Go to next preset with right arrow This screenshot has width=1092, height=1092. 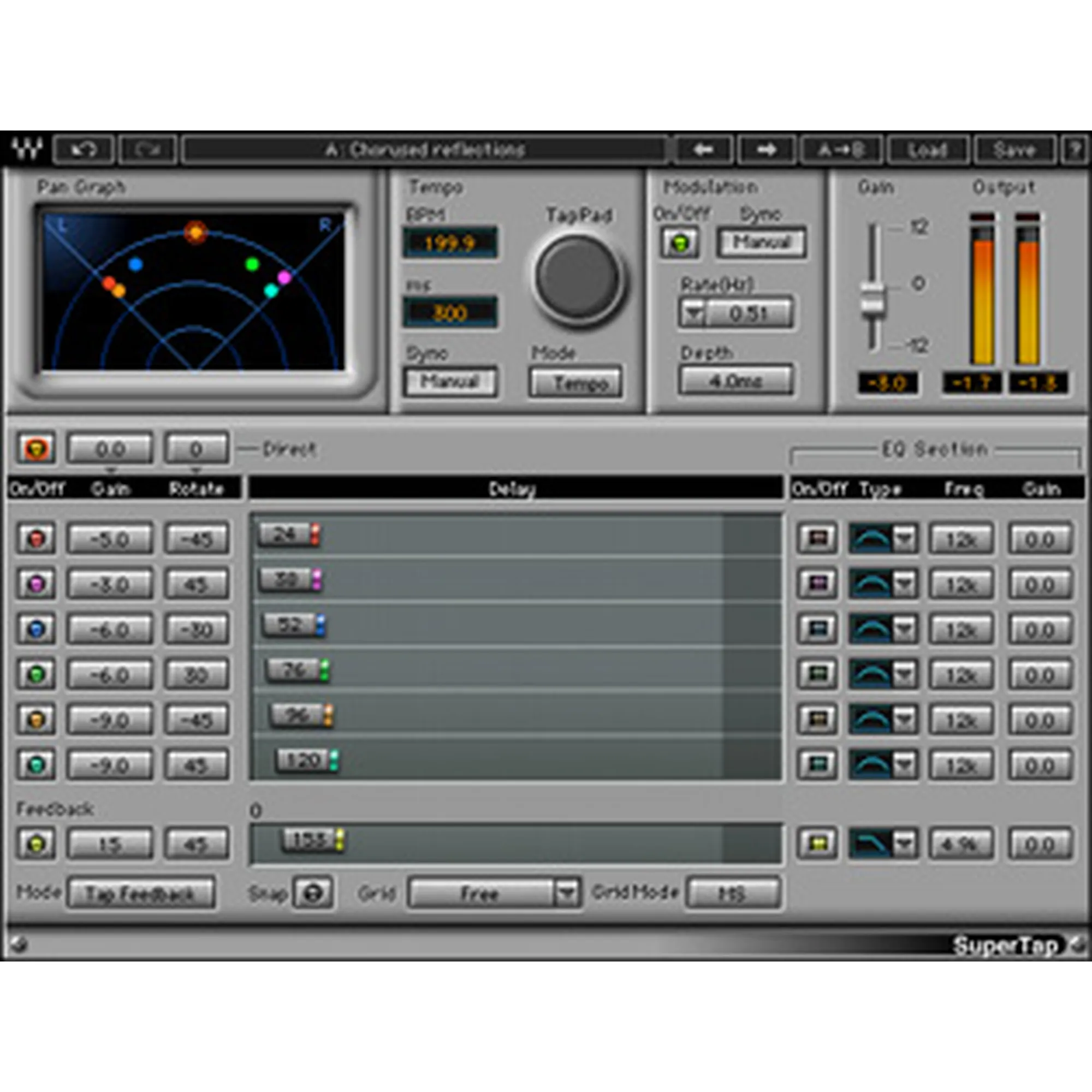pos(766,150)
